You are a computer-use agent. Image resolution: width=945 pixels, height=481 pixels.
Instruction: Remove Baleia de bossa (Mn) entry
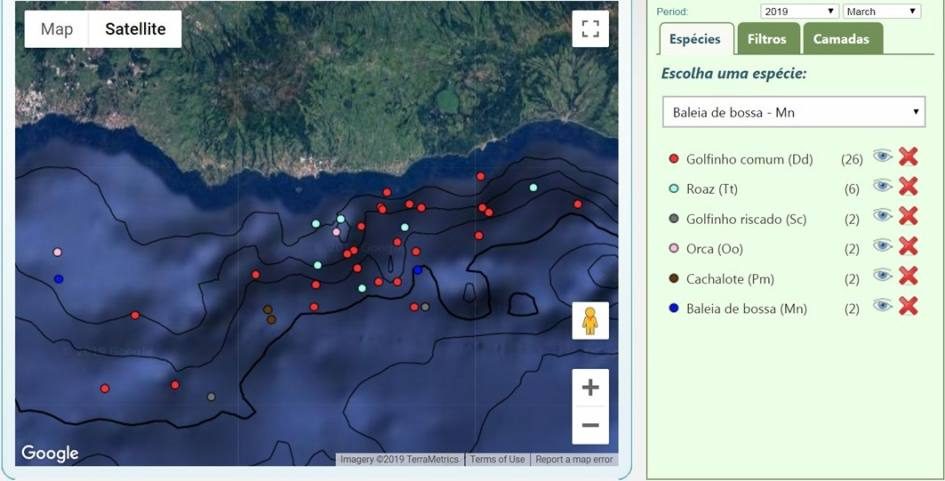coord(908,307)
